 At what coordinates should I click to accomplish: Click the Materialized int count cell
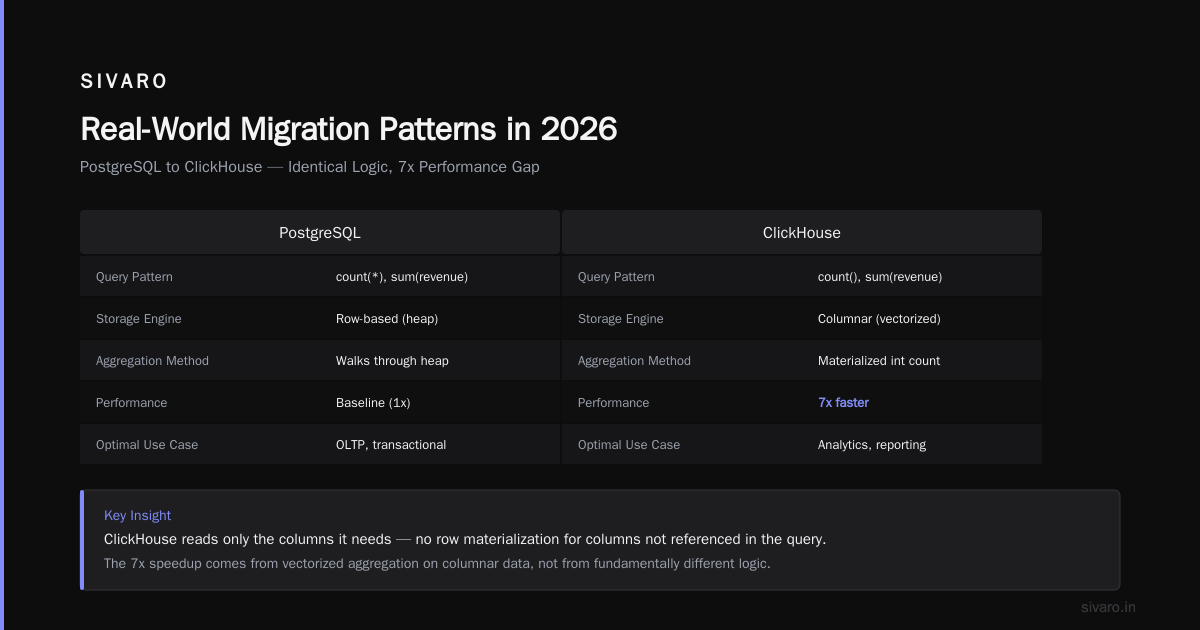coord(879,361)
